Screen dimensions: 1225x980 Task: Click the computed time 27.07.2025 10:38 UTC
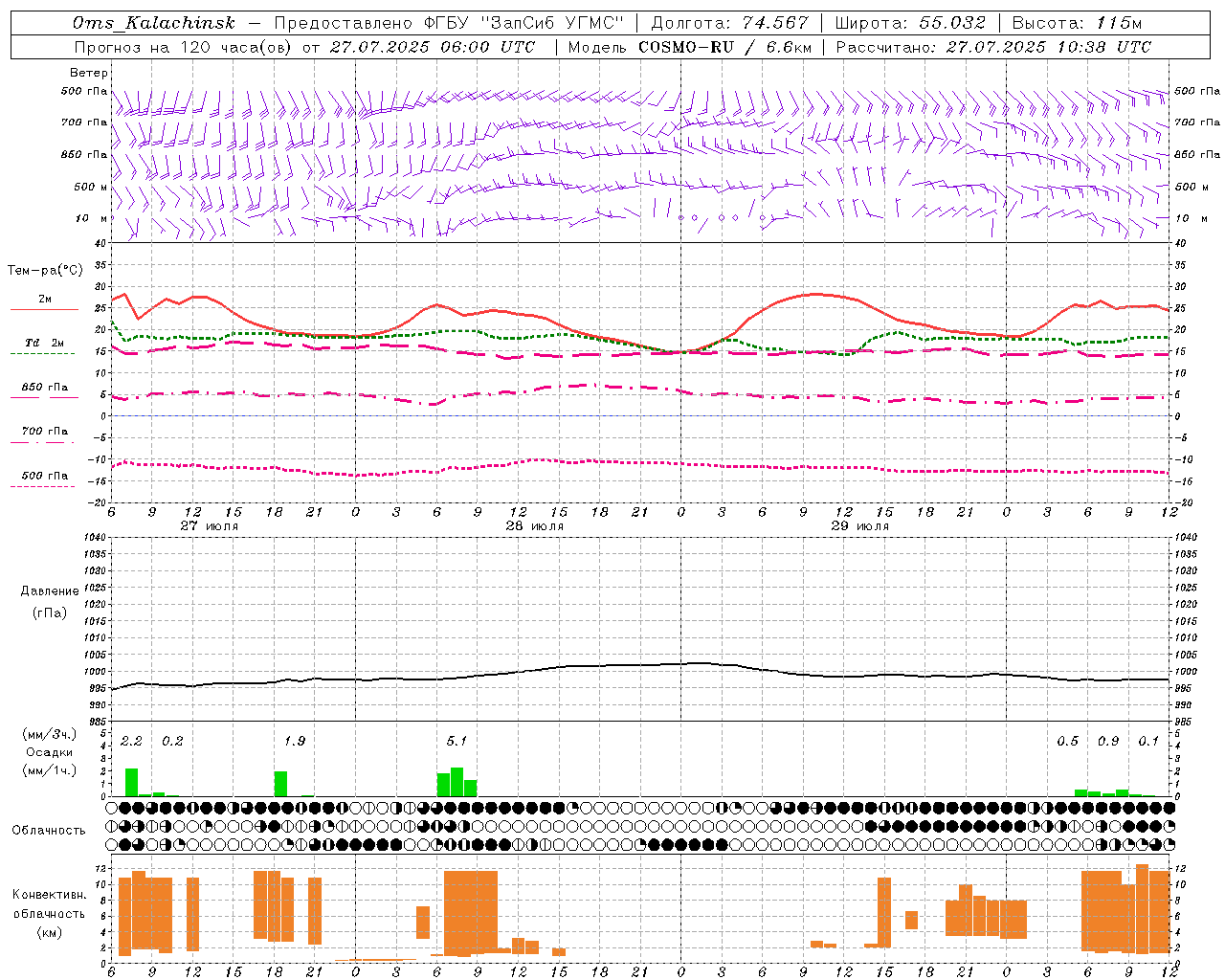1048,47
